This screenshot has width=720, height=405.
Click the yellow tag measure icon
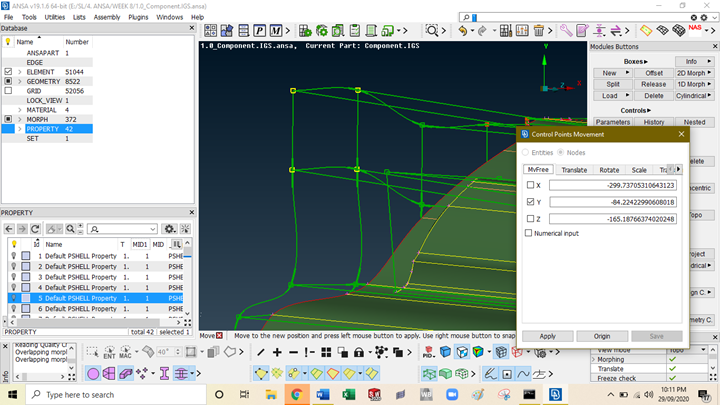click(646, 31)
